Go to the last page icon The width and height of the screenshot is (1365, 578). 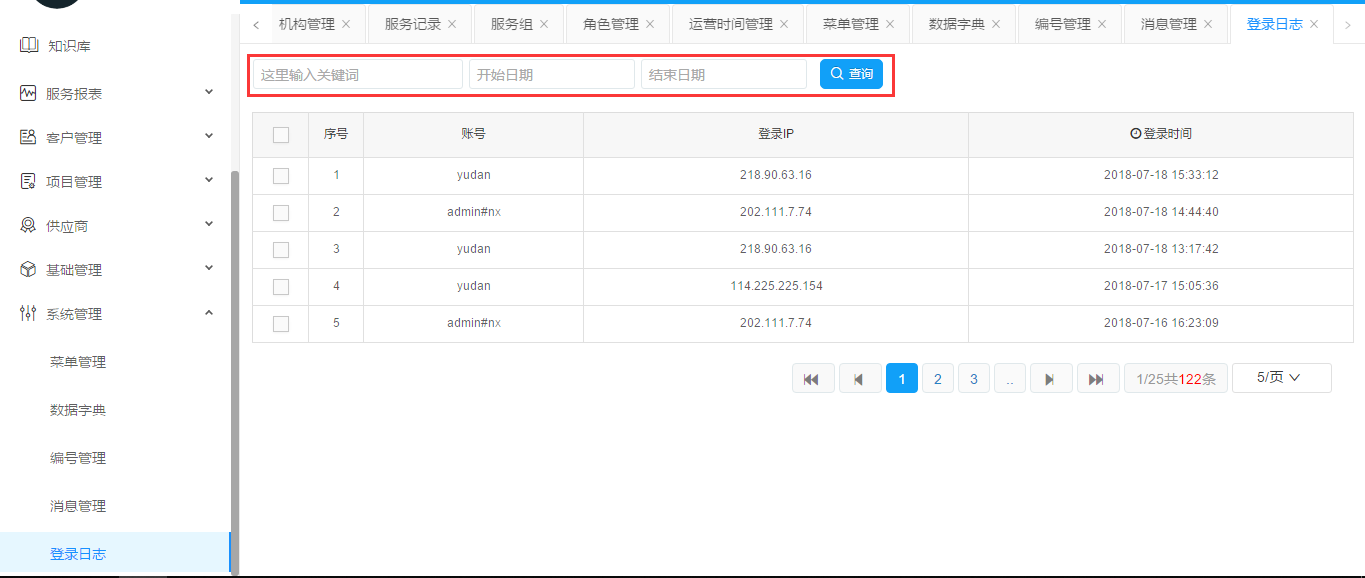pos(1096,379)
